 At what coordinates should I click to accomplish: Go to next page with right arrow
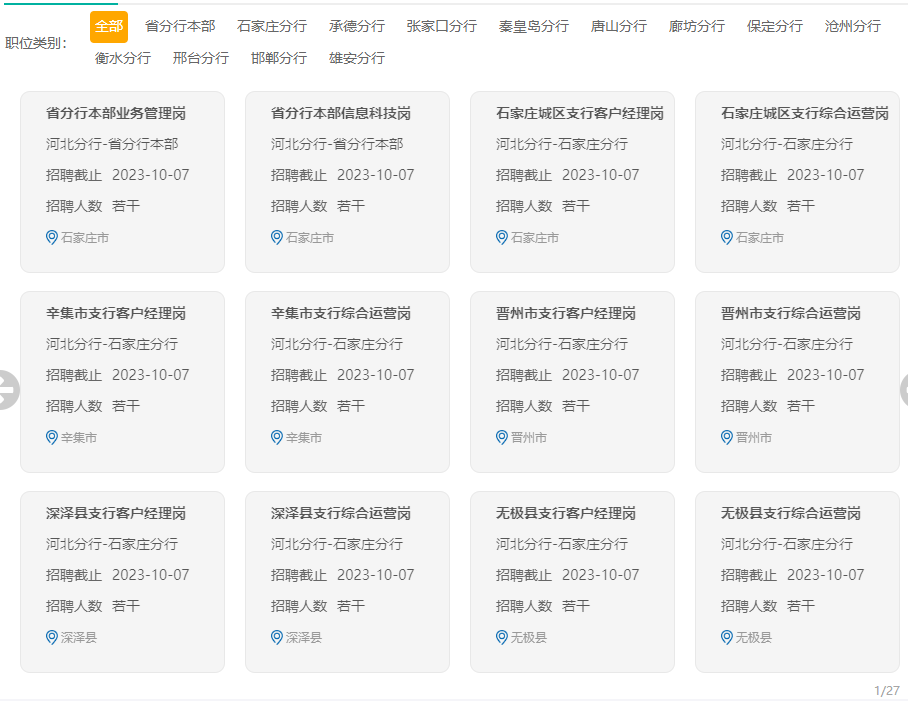point(905,390)
